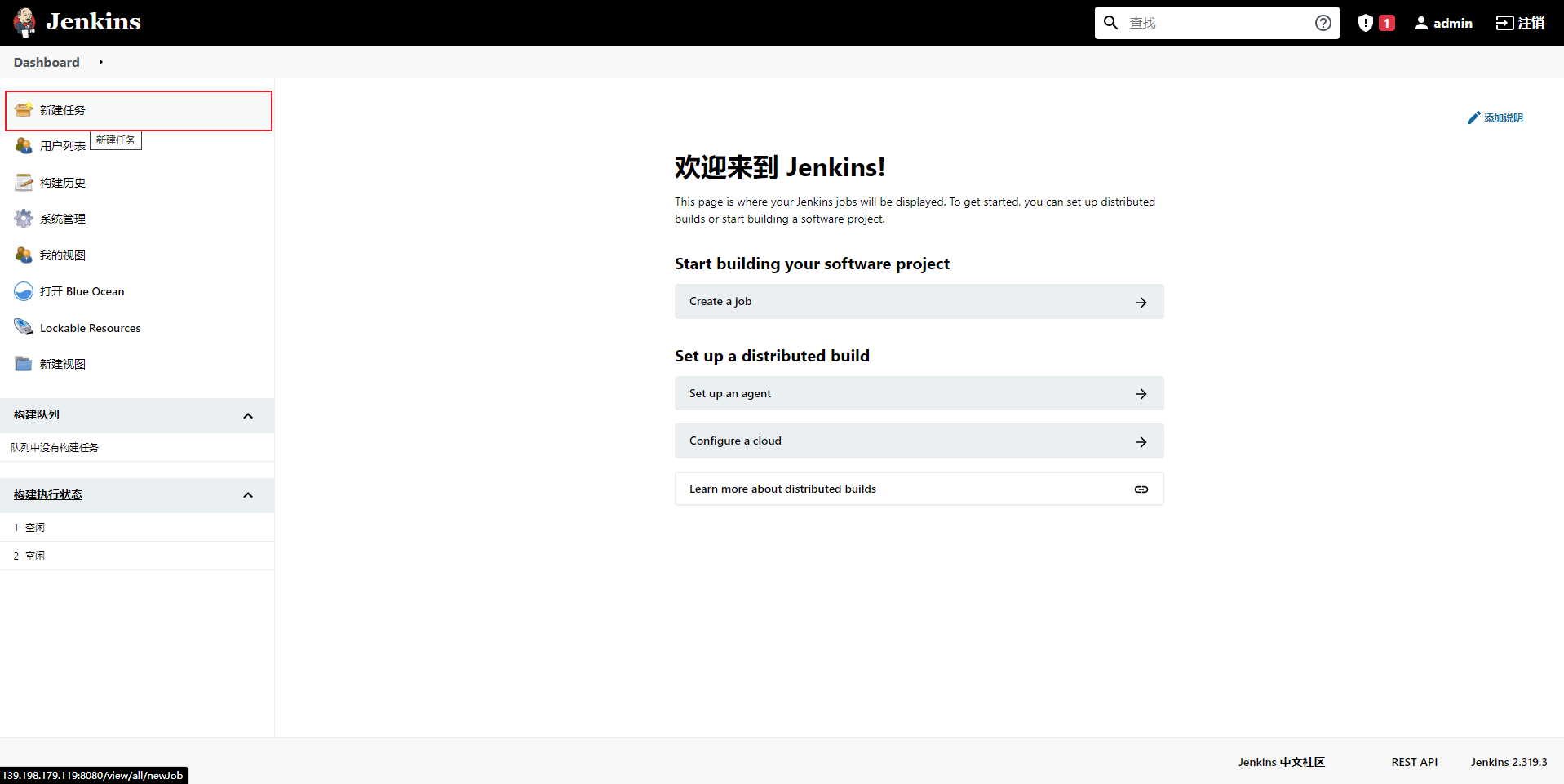Open the 构建执行状态 heading link
This screenshot has height=784, width=1564.
click(x=48, y=495)
